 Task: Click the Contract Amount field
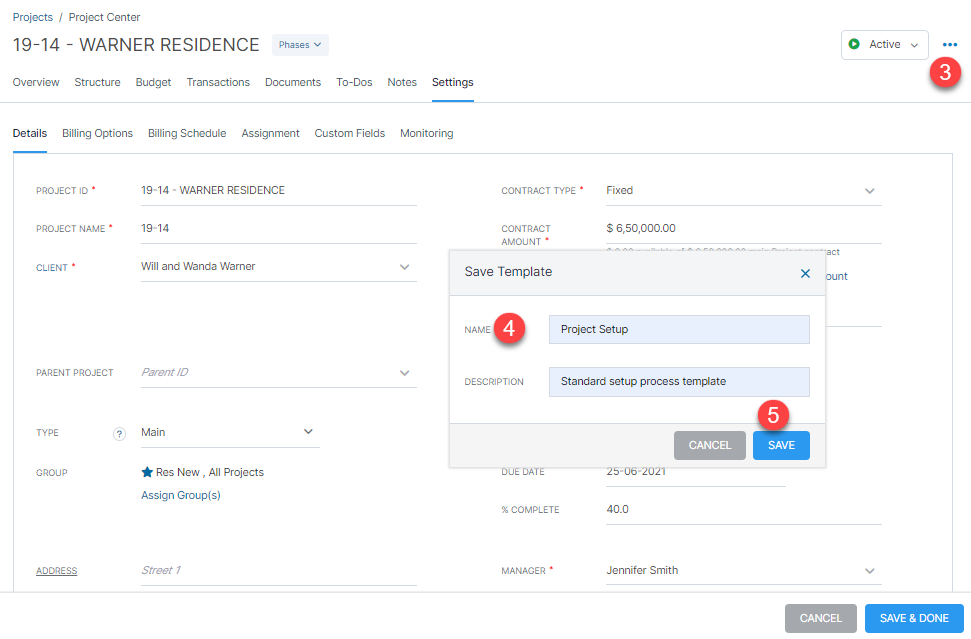744,228
